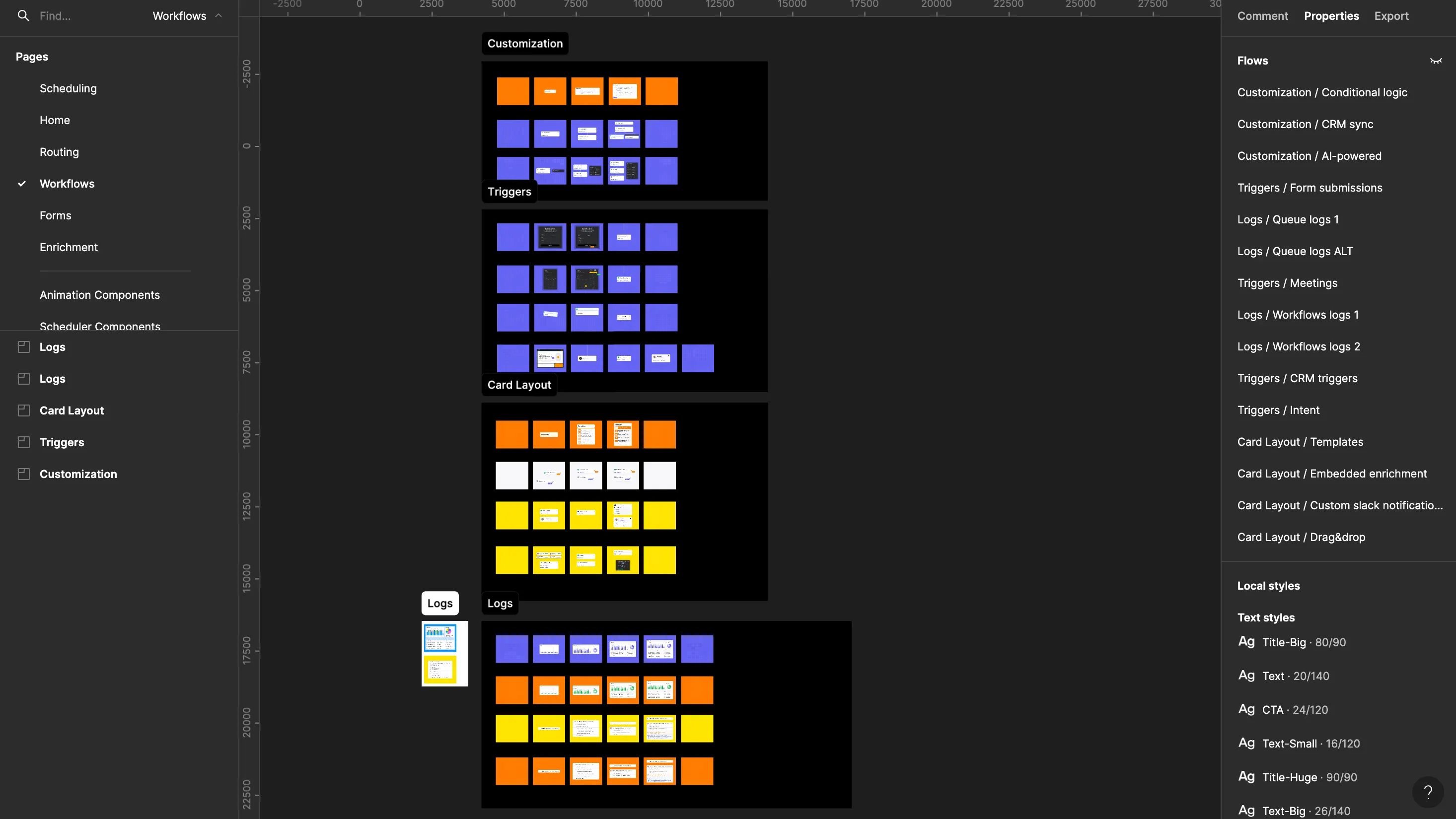Open the help question mark button
This screenshot has width=1456, height=819.
coord(1428,792)
